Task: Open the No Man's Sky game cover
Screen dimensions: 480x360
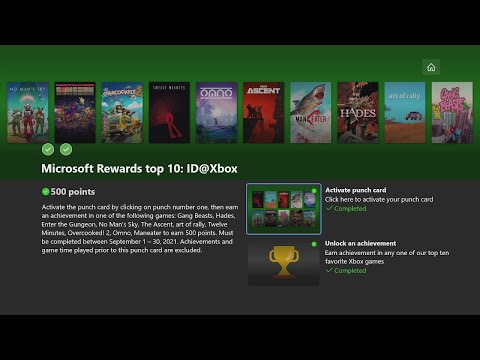Action: tap(28, 113)
